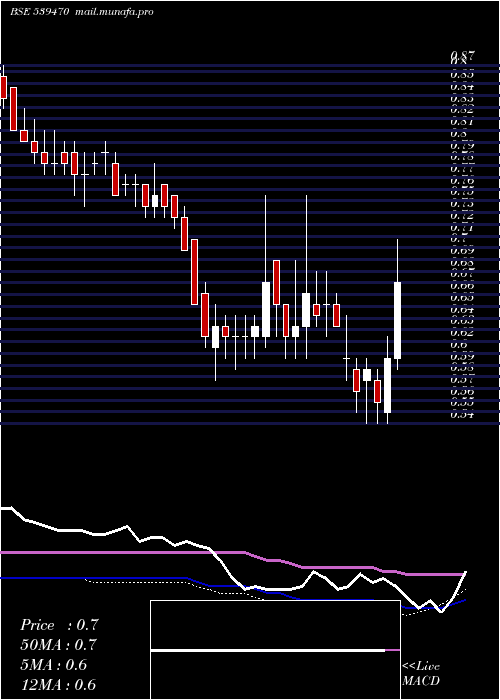This screenshot has width=500, height=700.
Task: Click the '12MA : 0.6' legend value
Action: 58,684
